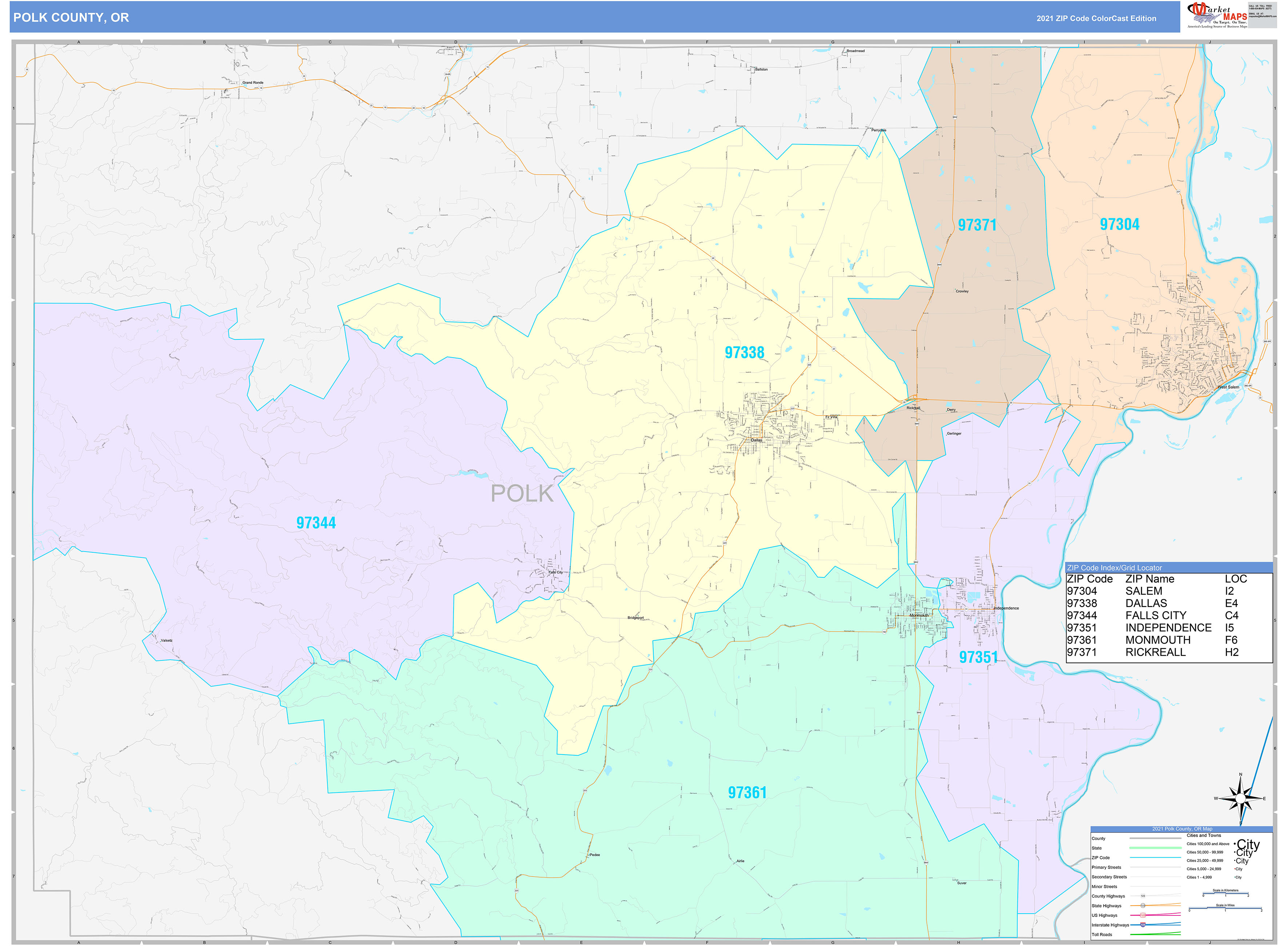
Task: Click the 'POLK COUNTY, OR' title
Action: tap(71, 18)
